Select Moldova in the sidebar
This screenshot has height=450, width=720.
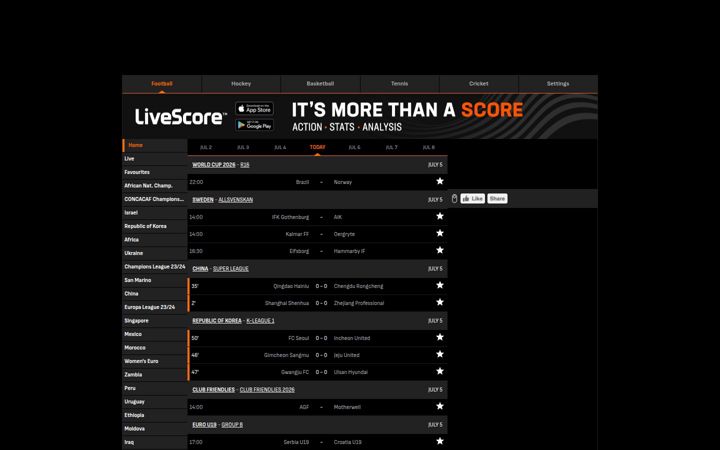tap(155, 429)
